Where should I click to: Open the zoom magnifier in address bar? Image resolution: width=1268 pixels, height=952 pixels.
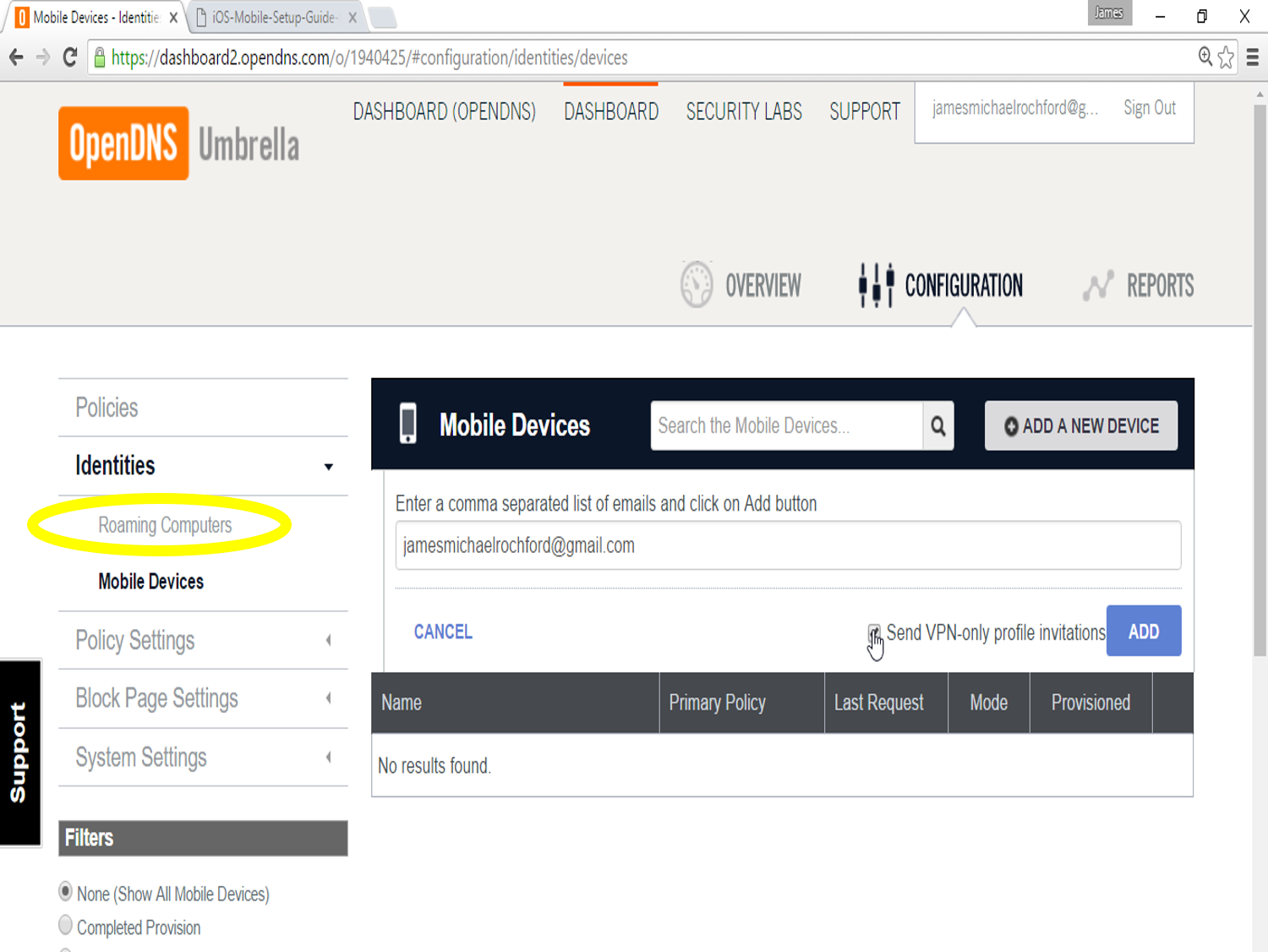tap(1205, 57)
